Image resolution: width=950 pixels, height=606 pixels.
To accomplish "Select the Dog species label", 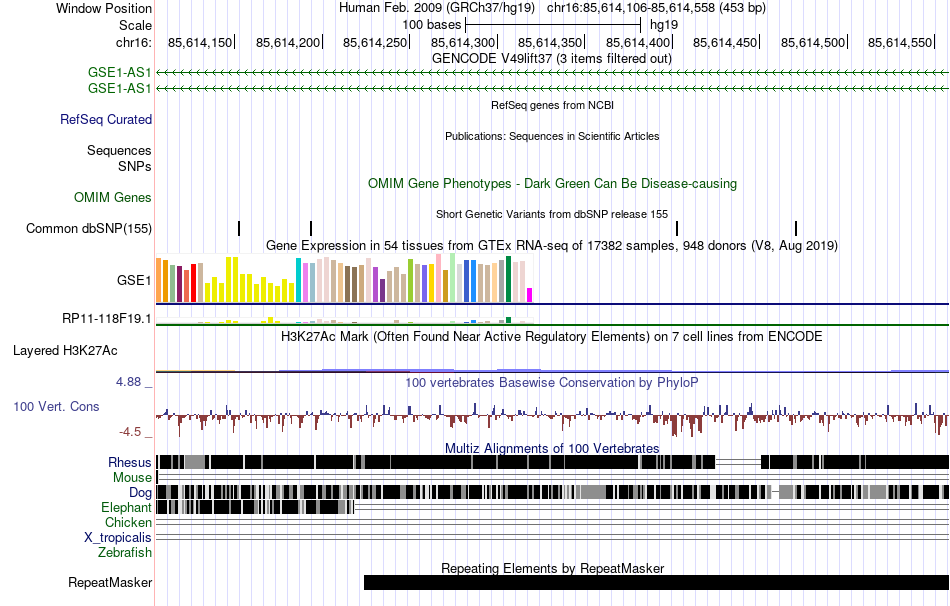I will pos(140,493).
